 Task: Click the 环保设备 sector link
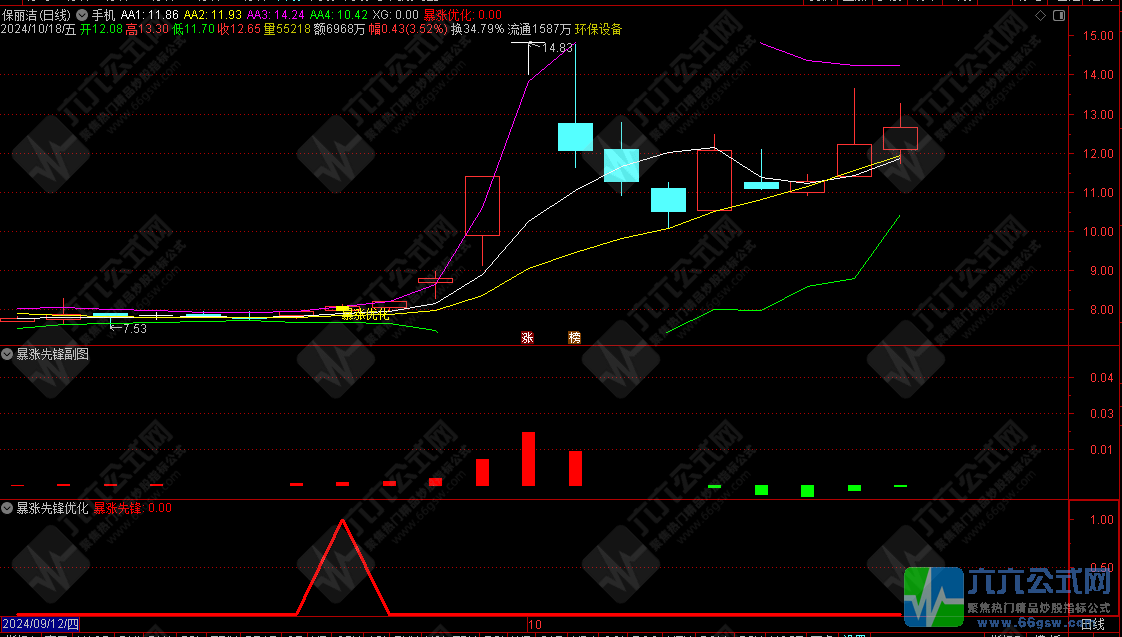pos(598,30)
